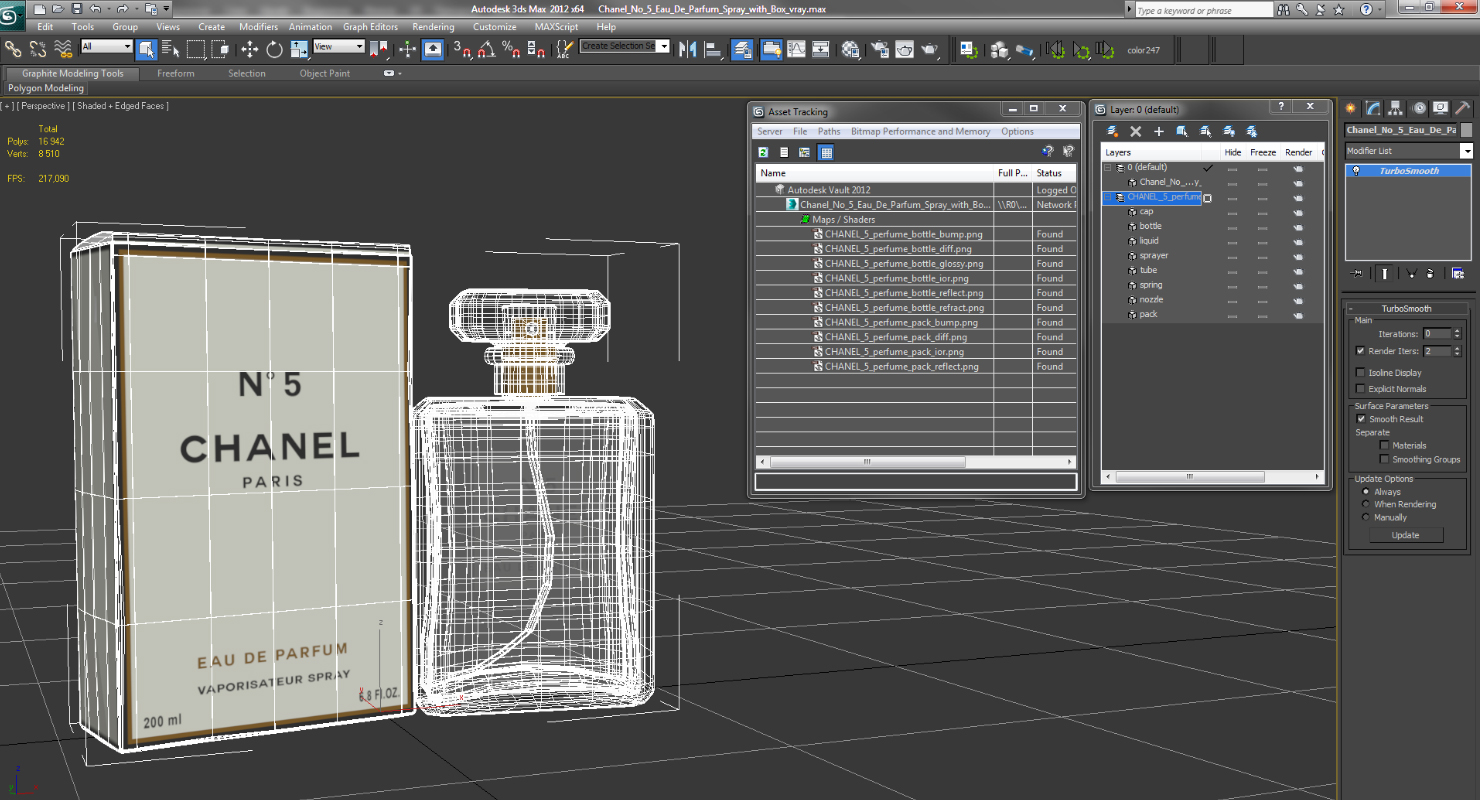Switch to Freeform ribbon tab
This screenshot has height=800, width=1480.
[176, 73]
